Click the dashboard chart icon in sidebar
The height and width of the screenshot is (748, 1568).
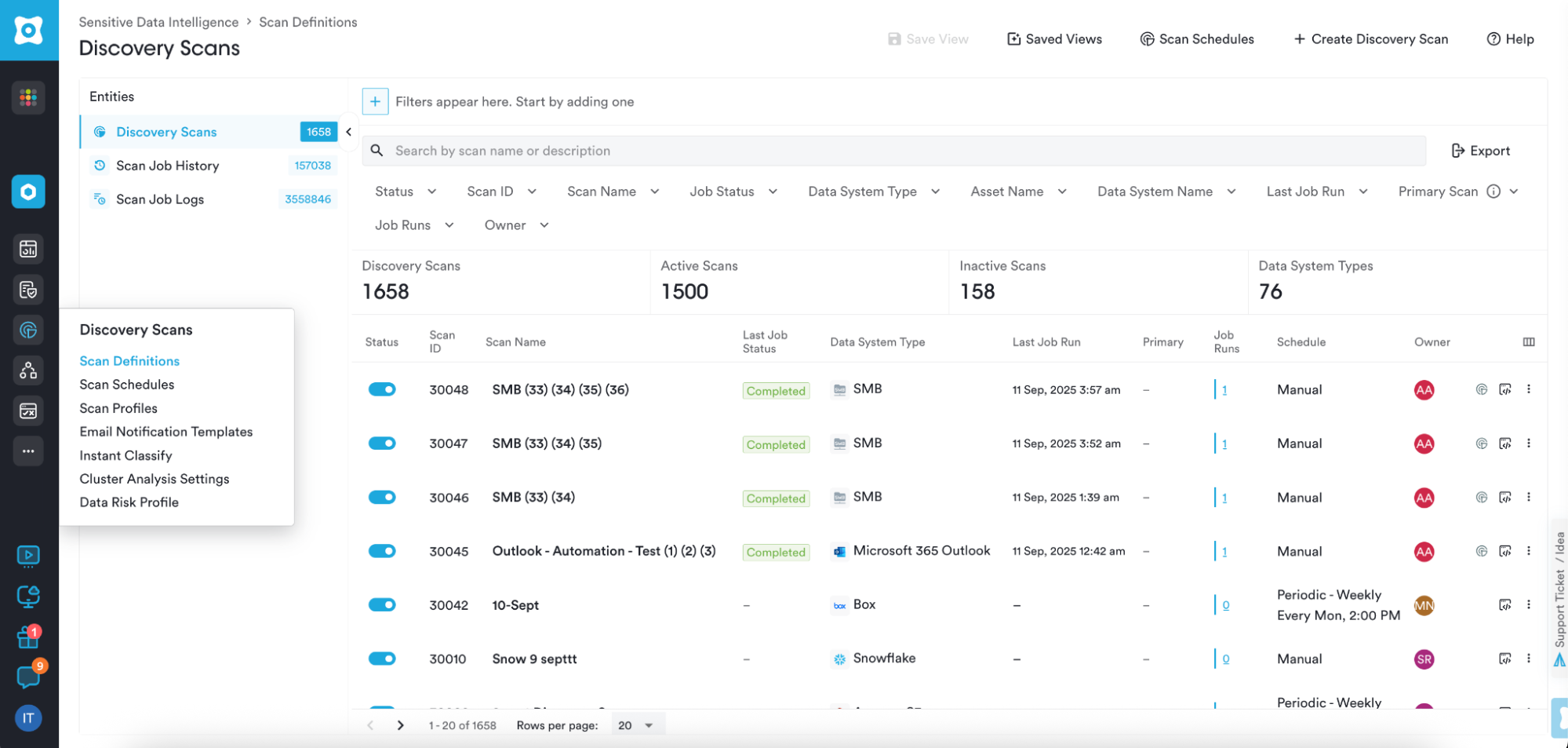tap(28, 249)
